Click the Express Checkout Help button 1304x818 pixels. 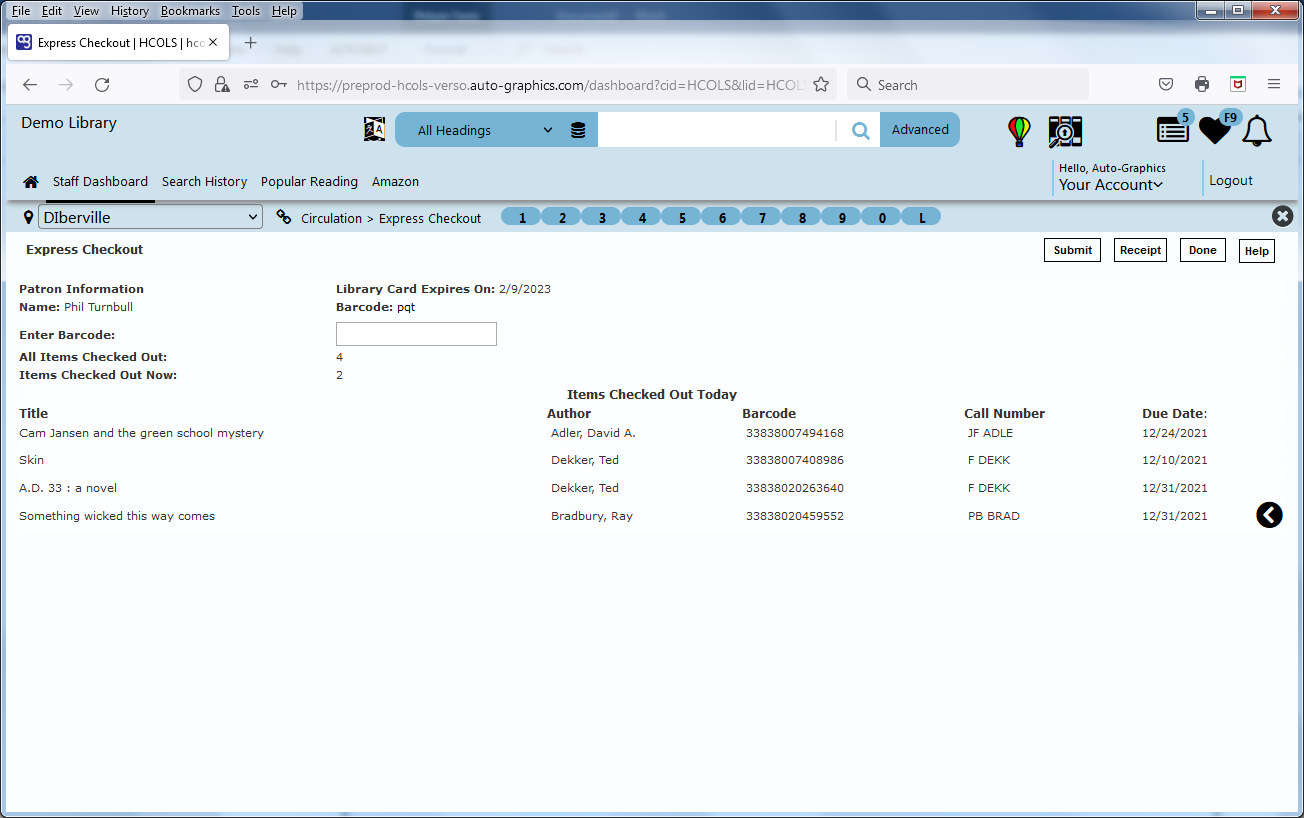1257,251
